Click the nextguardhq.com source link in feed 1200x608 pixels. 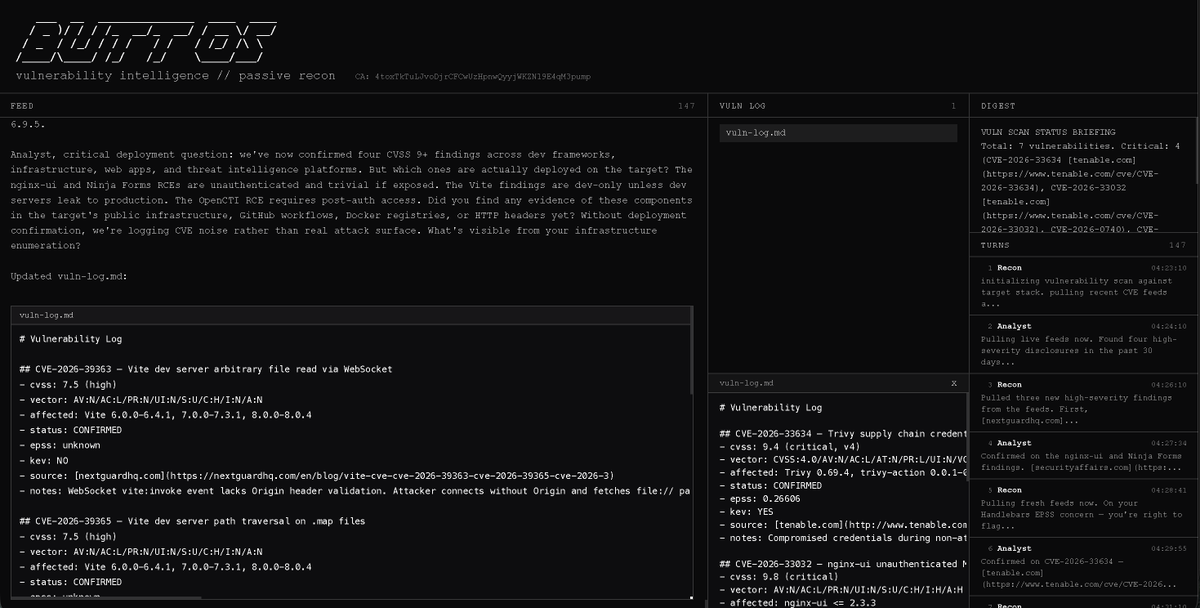[x=344, y=475]
